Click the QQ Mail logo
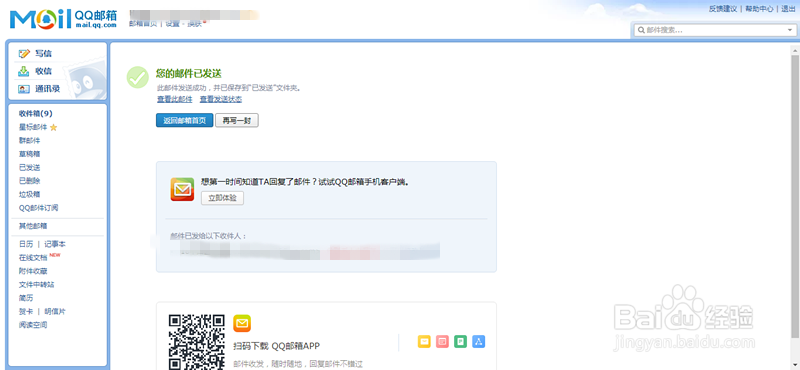The height and width of the screenshot is (370, 800). click(x=63, y=19)
